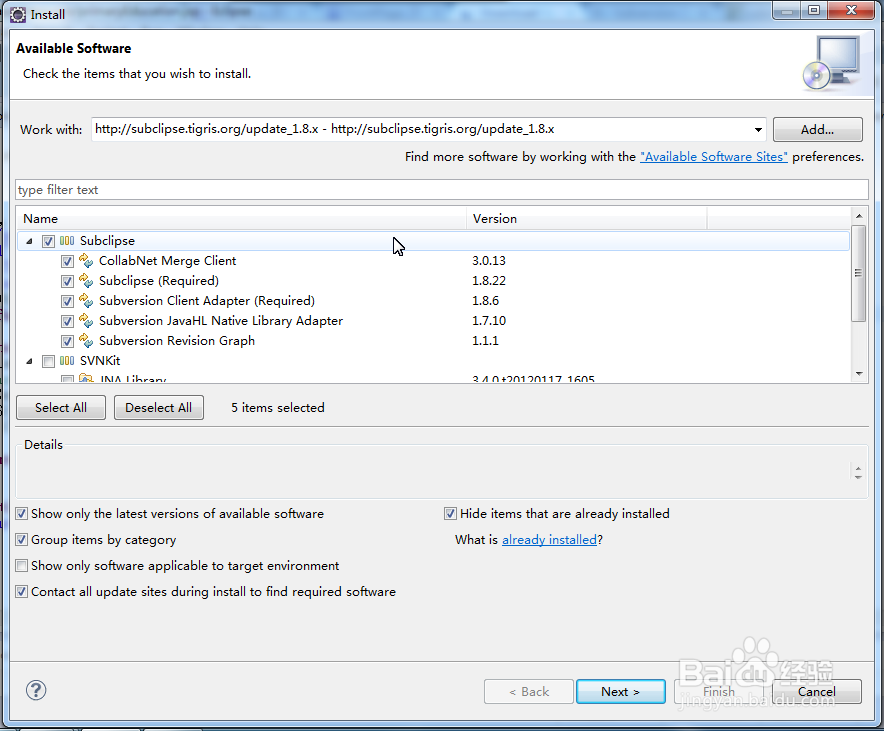Enable Show only software applicable to target environment
This screenshot has height=731, width=884.
coord(21,565)
